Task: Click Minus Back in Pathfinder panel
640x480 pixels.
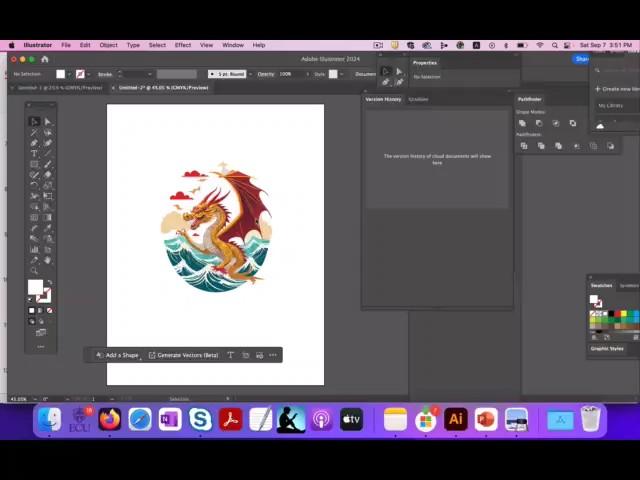Action: coord(611,146)
